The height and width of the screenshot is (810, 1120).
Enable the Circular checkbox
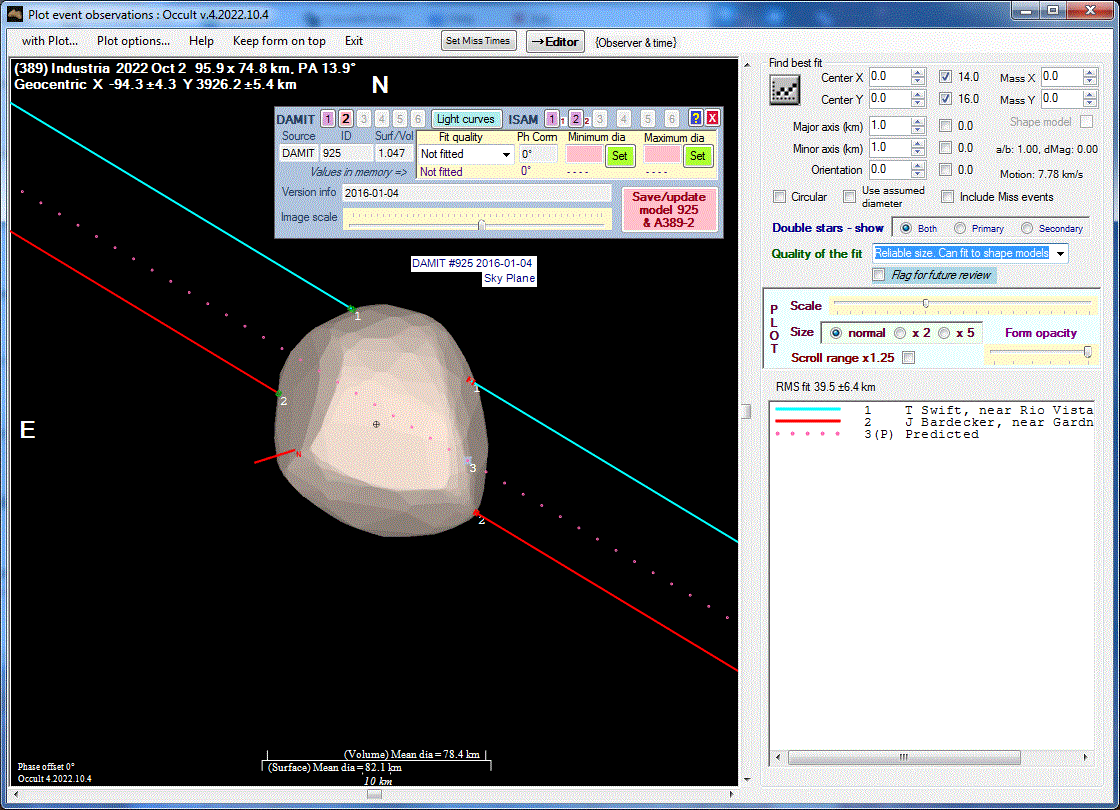[780, 197]
